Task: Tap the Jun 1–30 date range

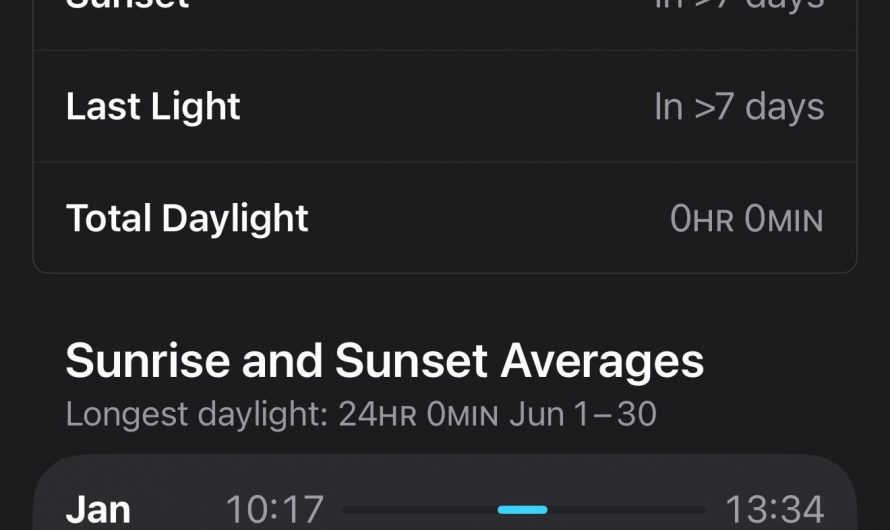Action: [x=583, y=414]
